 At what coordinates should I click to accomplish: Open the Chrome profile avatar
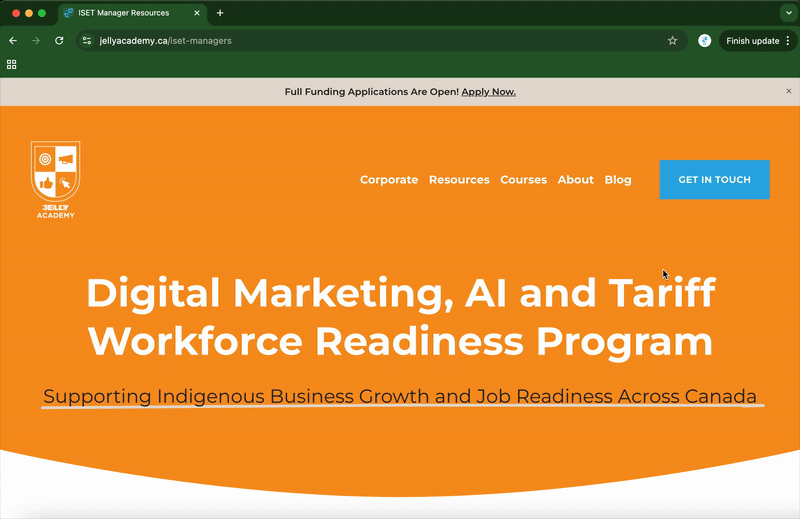coord(705,41)
